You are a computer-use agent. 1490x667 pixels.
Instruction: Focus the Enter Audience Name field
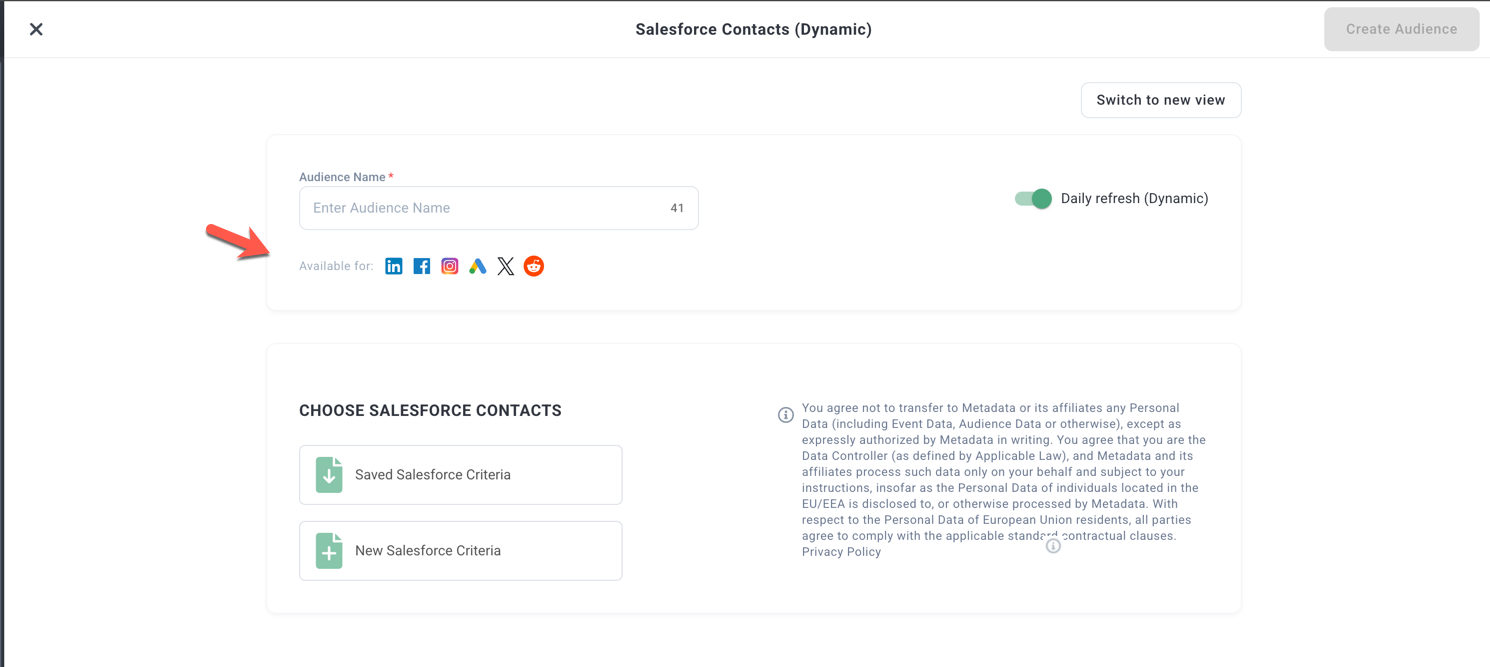[485, 208]
